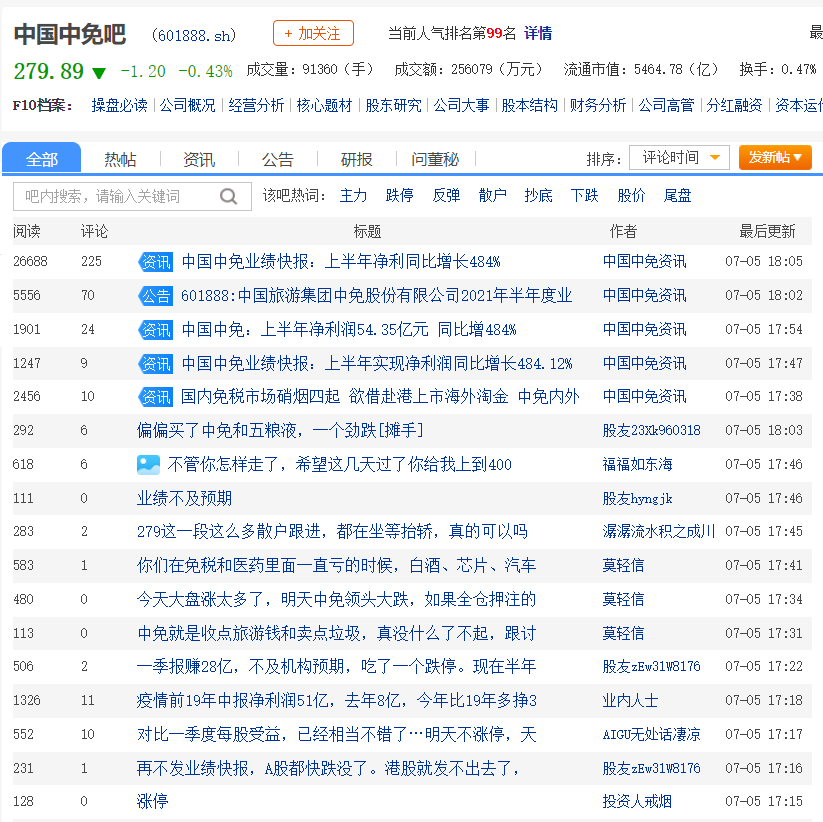Select the 全部 tab

coord(41,158)
